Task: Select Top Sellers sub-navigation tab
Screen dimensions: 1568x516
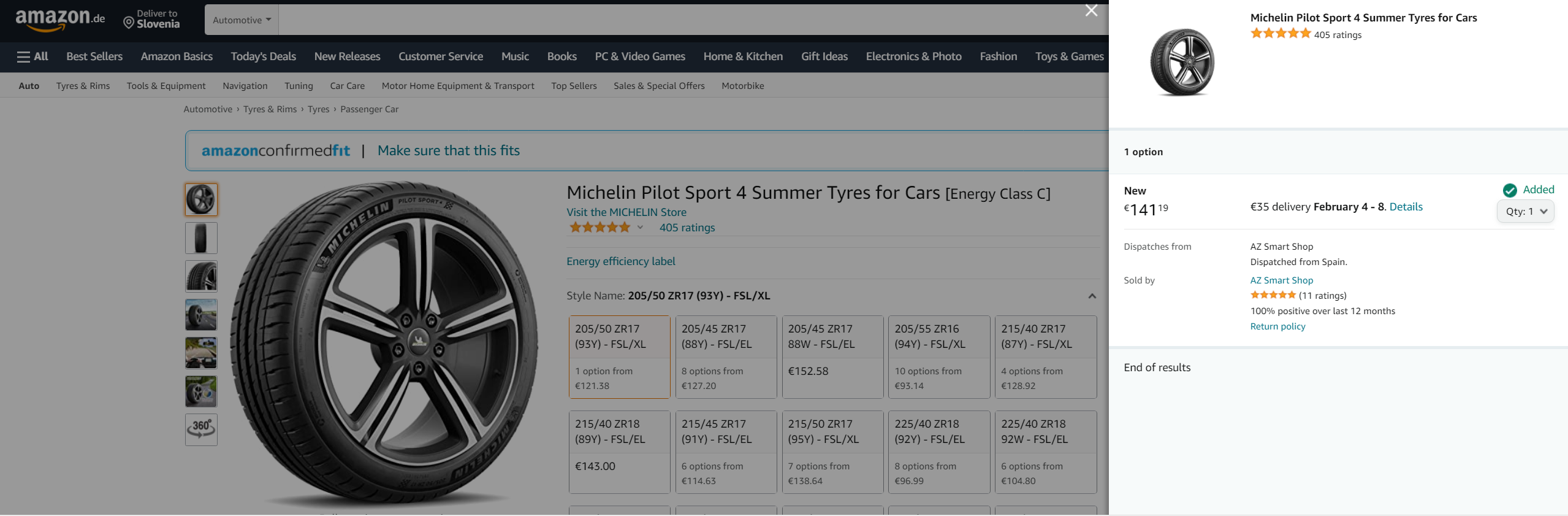Action: tap(574, 86)
